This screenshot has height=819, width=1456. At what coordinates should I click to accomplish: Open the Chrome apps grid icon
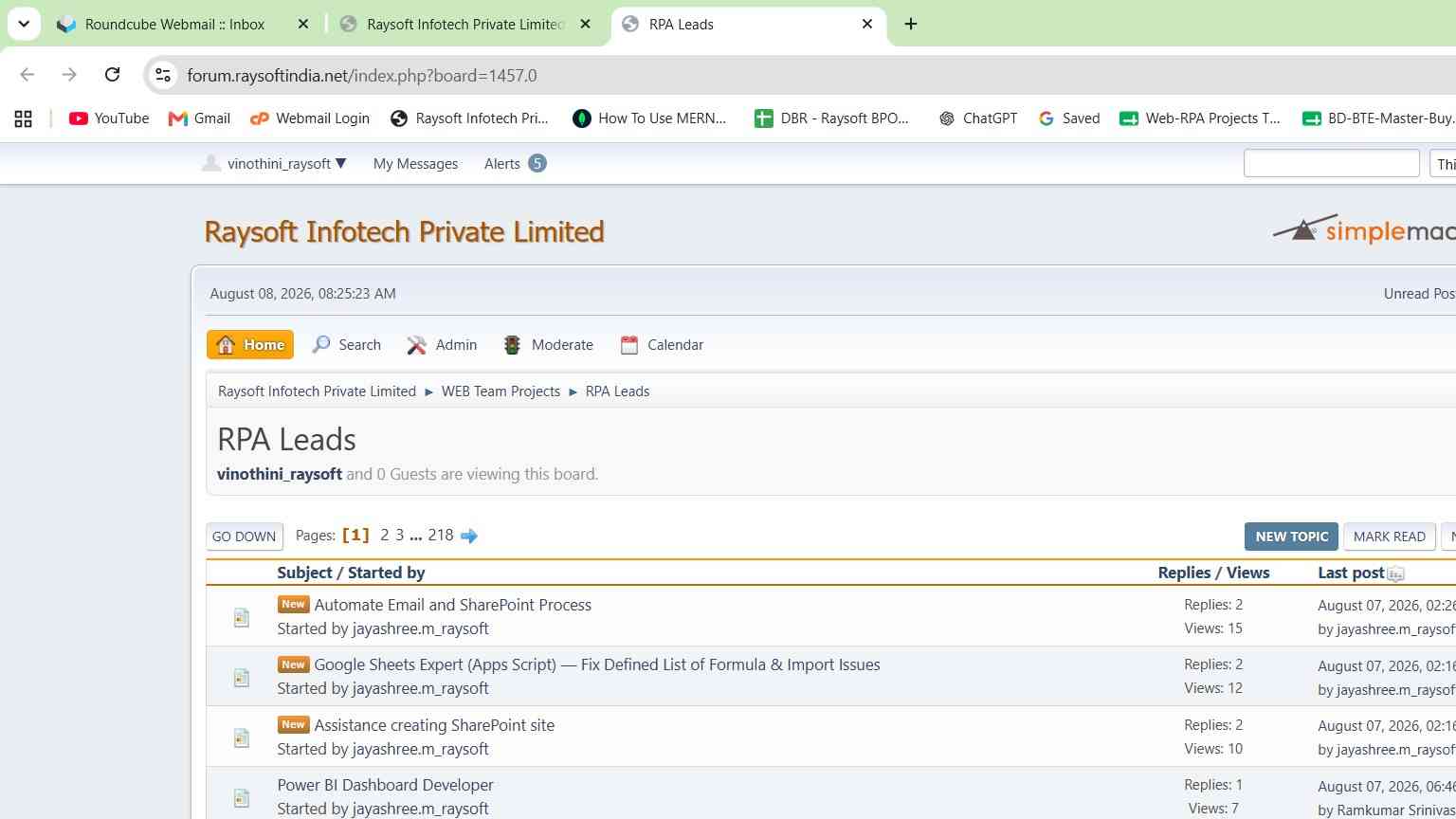[x=23, y=118]
